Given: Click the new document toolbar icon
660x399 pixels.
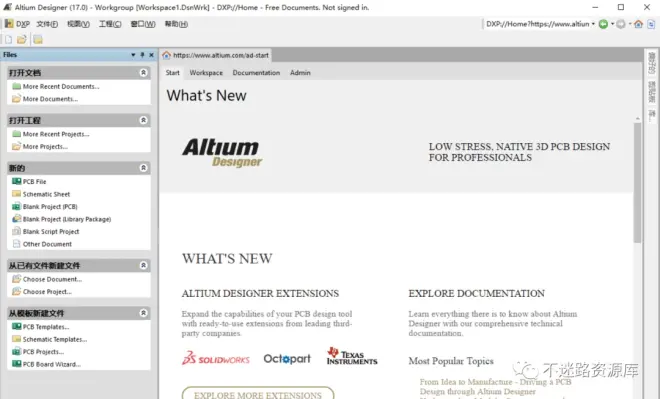Looking at the screenshot, I should [x=8, y=40].
